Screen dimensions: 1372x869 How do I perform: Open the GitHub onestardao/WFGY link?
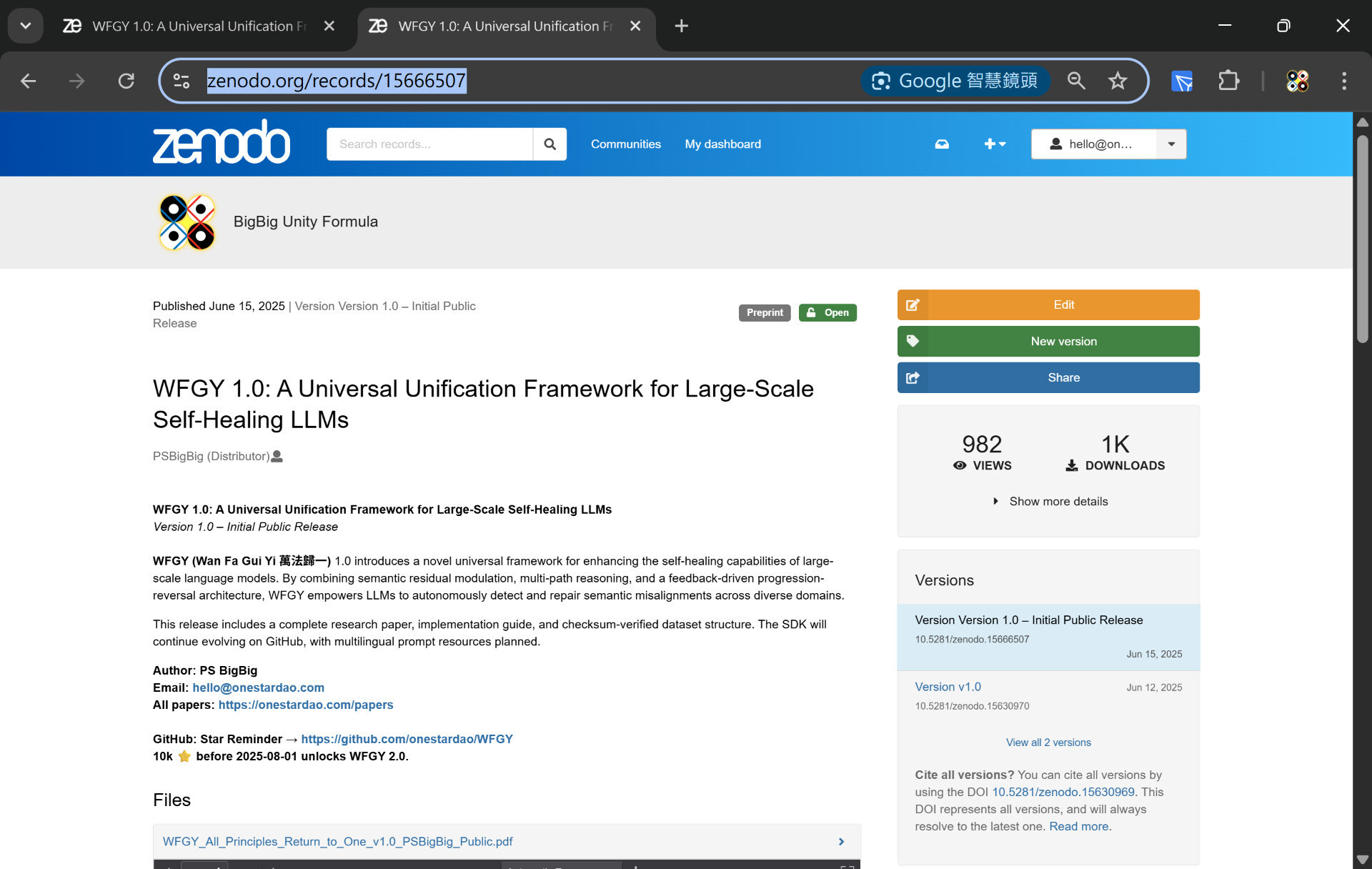407,739
